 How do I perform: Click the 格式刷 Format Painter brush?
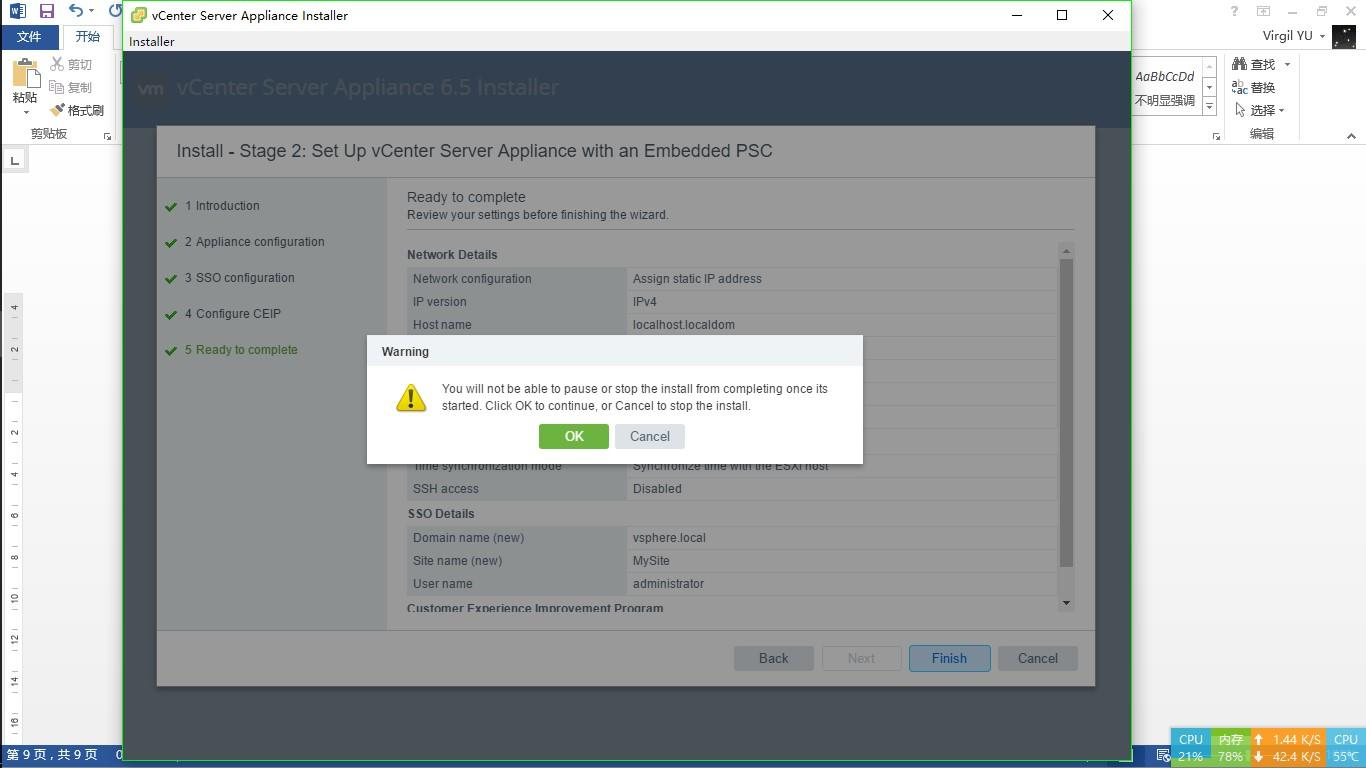pyautogui.click(x=58, y=110)
